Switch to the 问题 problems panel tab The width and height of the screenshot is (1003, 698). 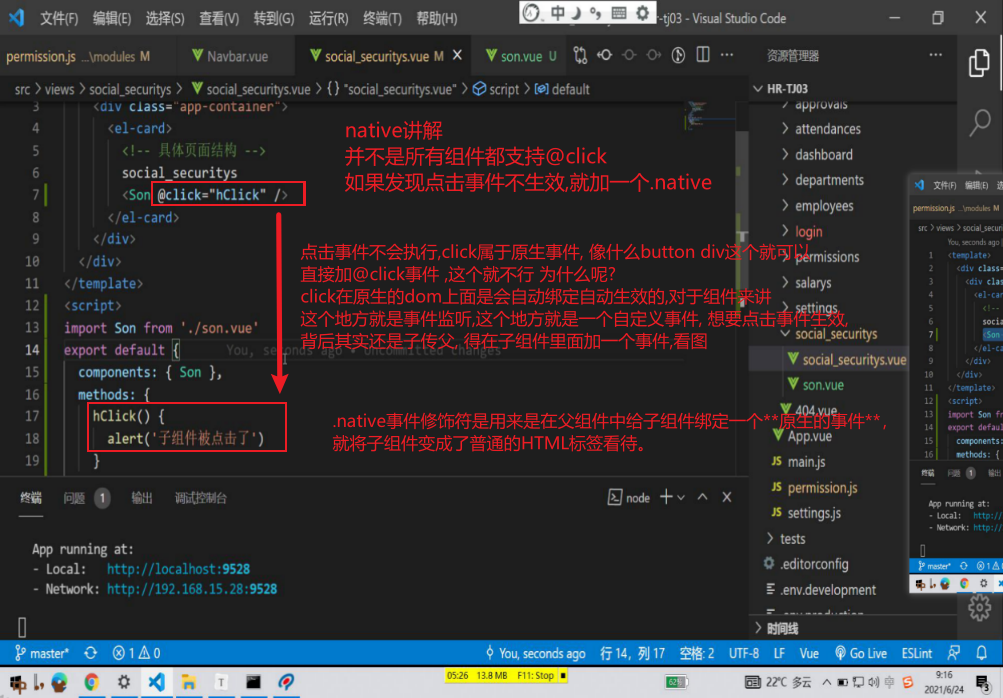[86, 497]
